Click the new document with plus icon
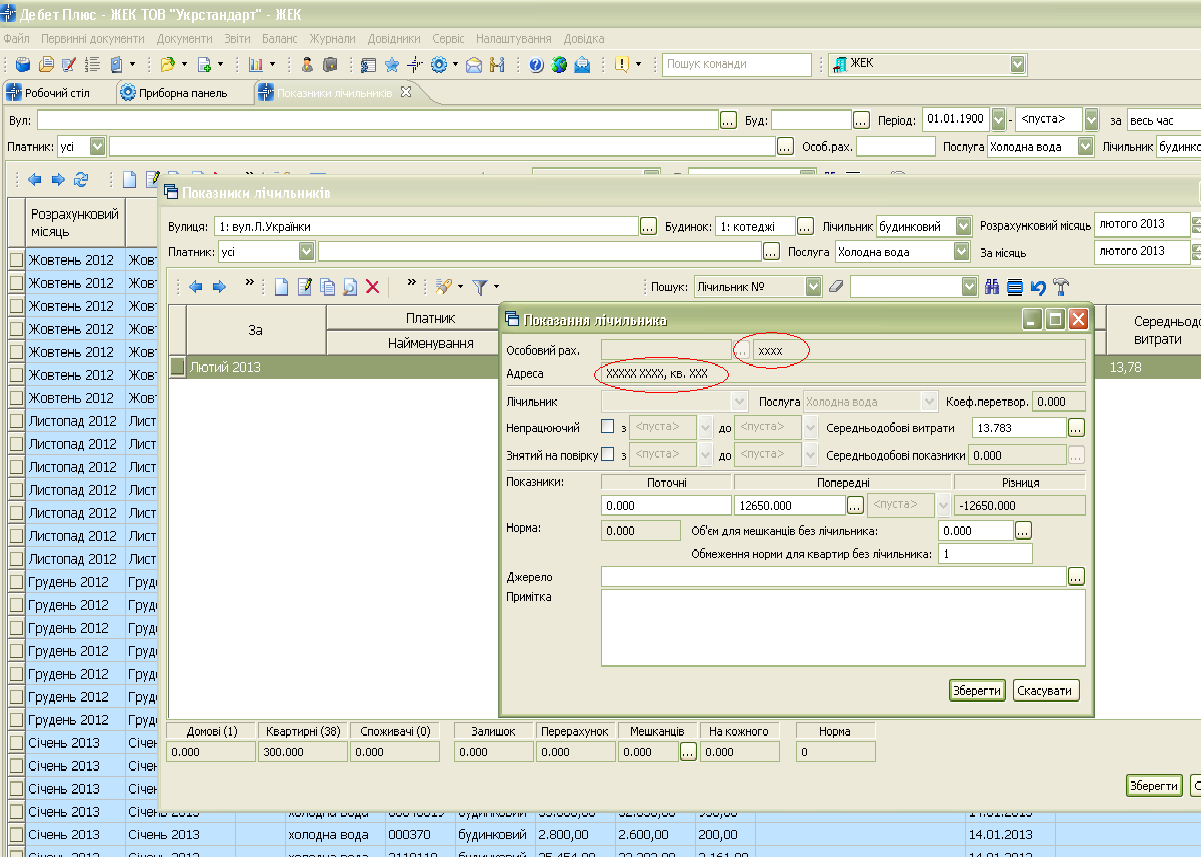Viewport: 1201px width, 857px height. click(x=204, y=64)
